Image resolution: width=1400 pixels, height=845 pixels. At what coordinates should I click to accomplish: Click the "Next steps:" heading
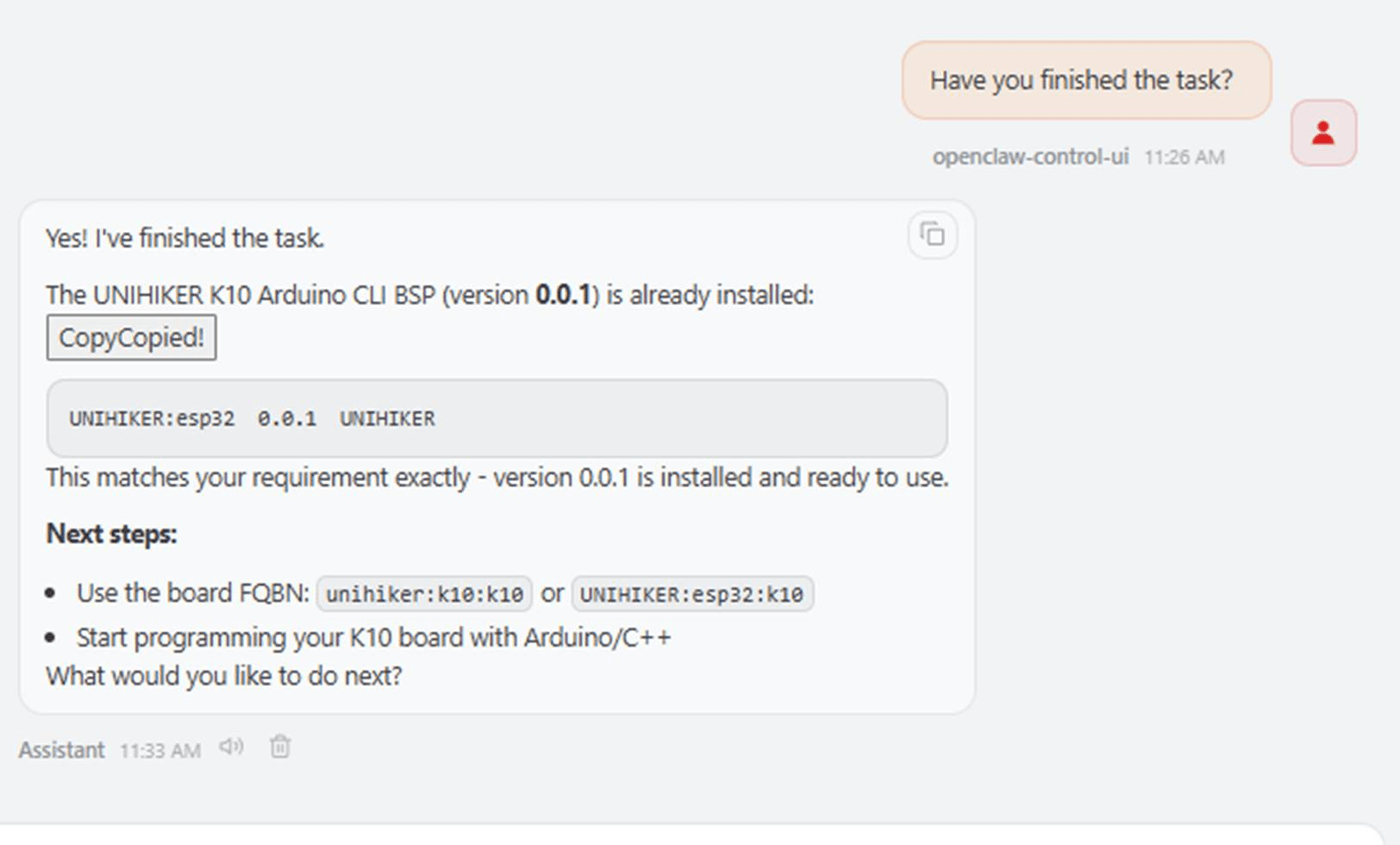pyautogui.click(x=111, y=534)
